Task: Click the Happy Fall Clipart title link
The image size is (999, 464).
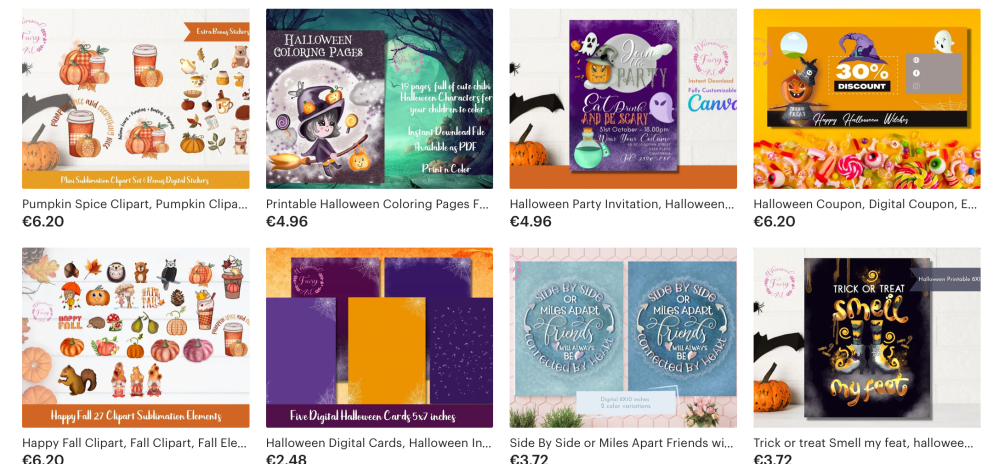Action: point(134,443)
